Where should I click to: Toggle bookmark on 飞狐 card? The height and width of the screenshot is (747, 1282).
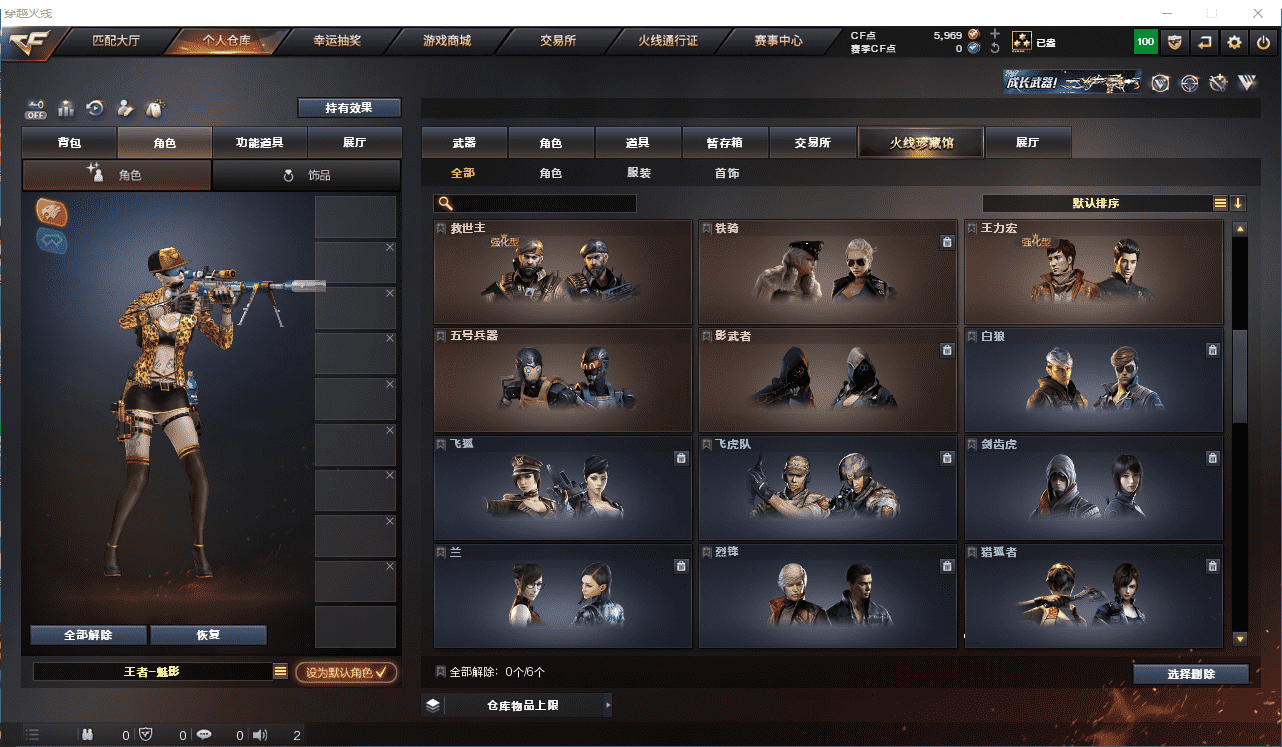(x=441, y=443)
